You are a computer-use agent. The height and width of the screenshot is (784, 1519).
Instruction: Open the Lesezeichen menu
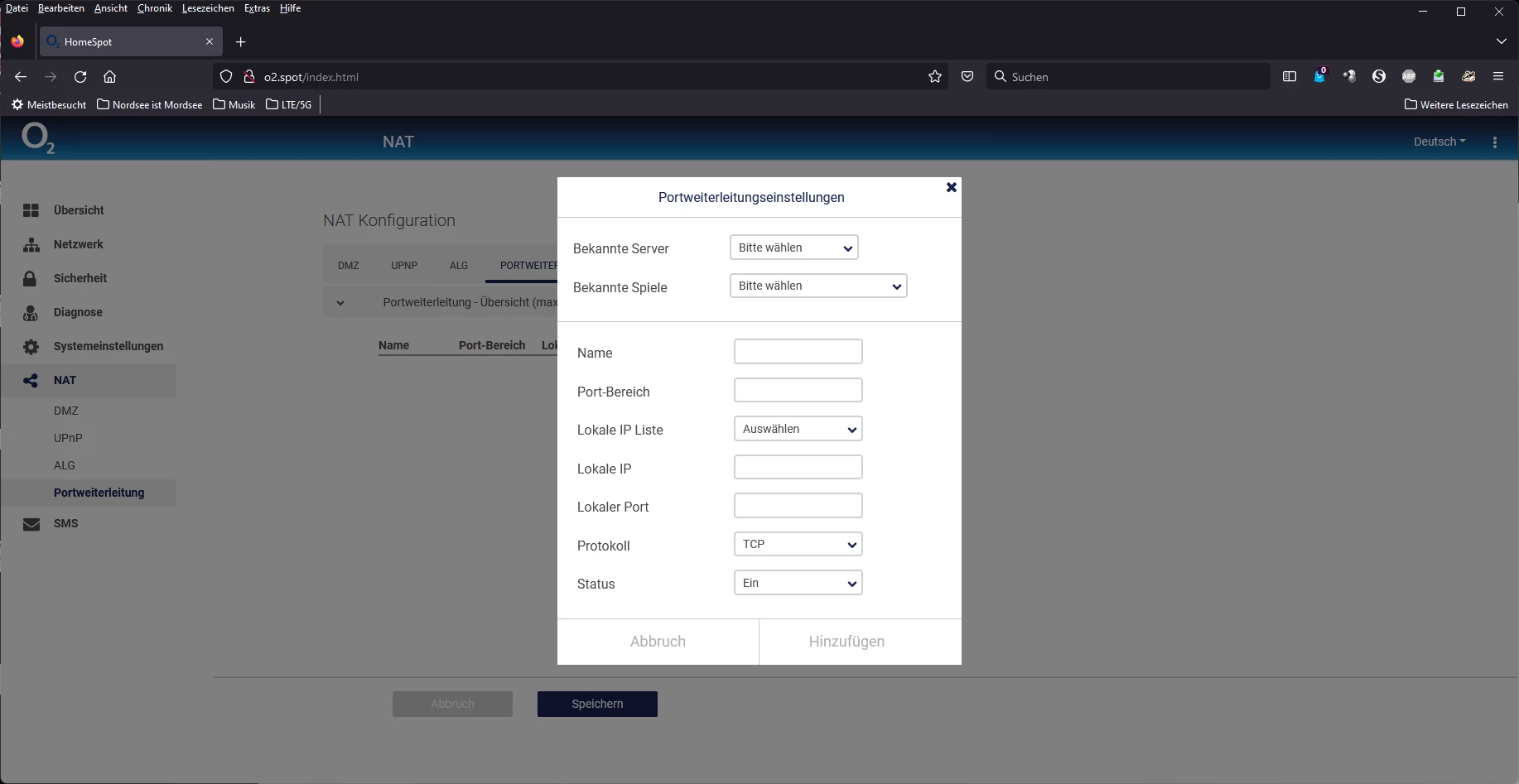pos(208,8)
